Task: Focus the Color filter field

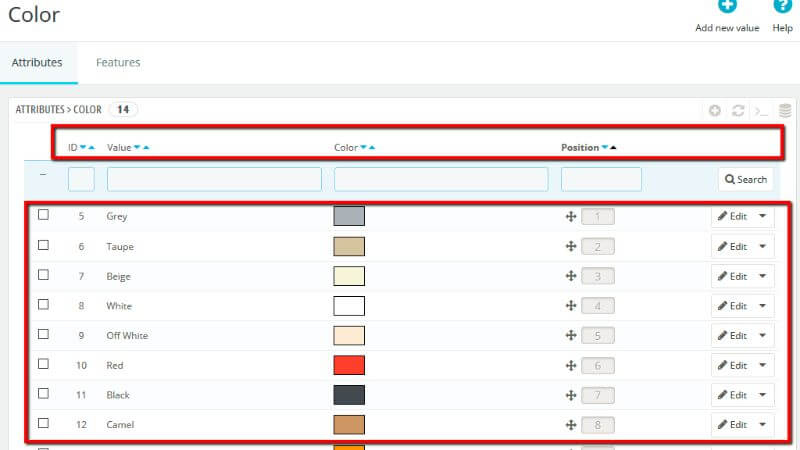Action: [441, 179]
